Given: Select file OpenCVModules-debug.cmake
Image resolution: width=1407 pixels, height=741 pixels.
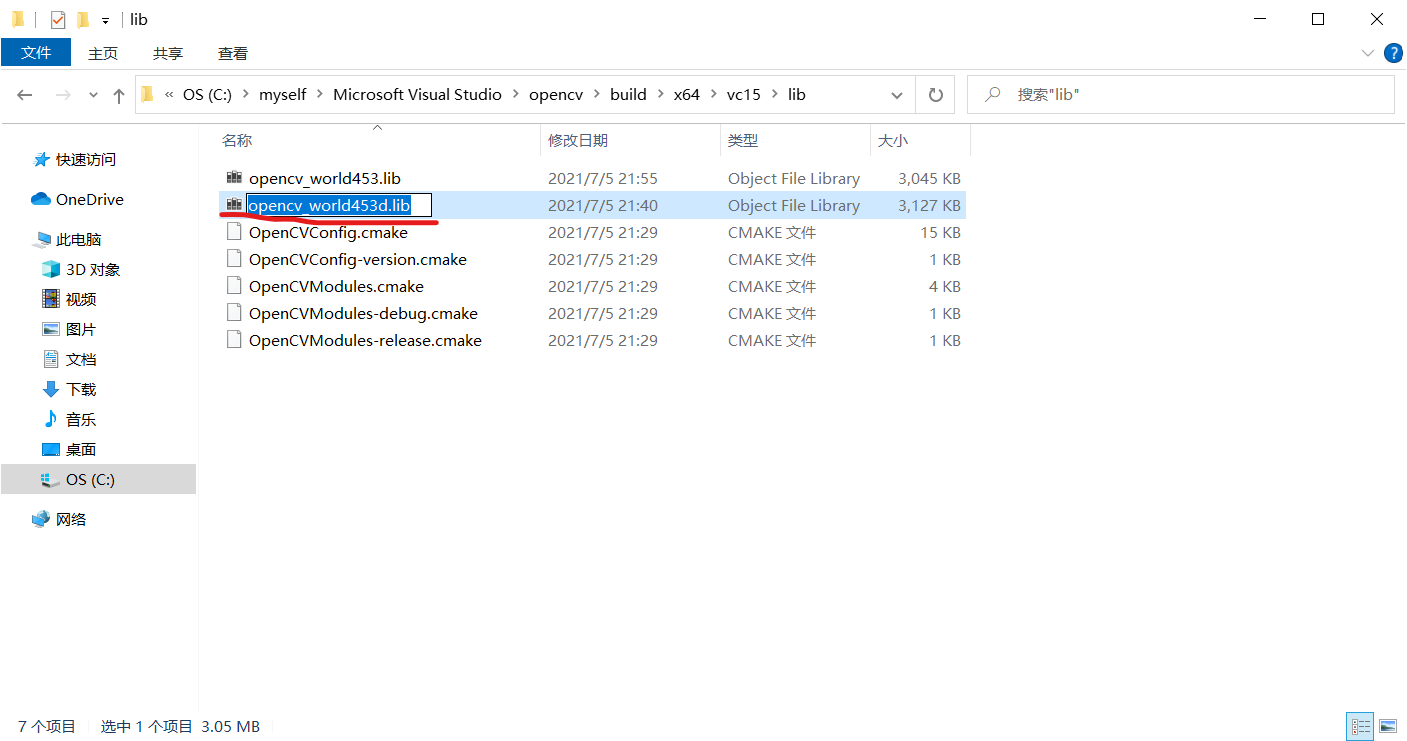Looking at the screenshot, I should (x=363, y=314).
